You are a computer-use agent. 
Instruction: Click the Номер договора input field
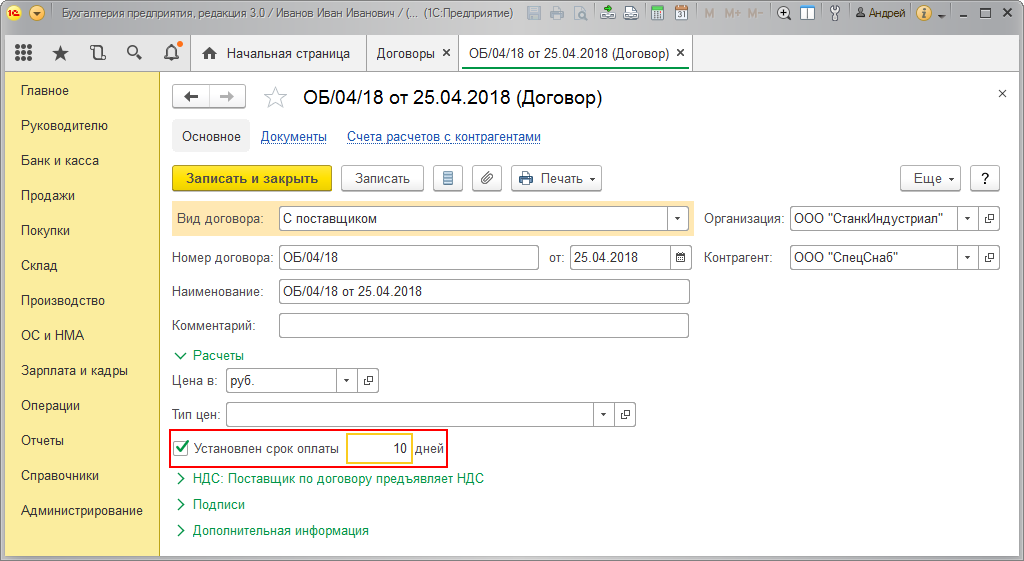[x=409, y=257]
